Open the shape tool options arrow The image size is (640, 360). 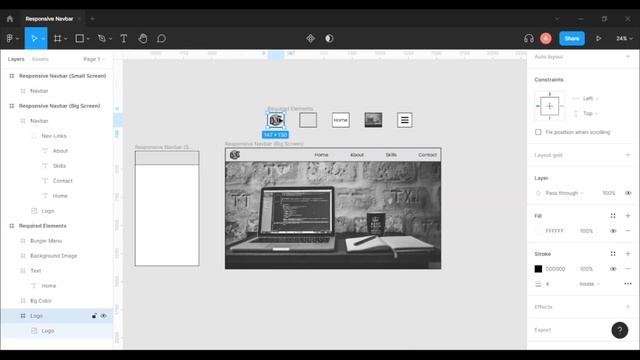(x=88, y=39)
